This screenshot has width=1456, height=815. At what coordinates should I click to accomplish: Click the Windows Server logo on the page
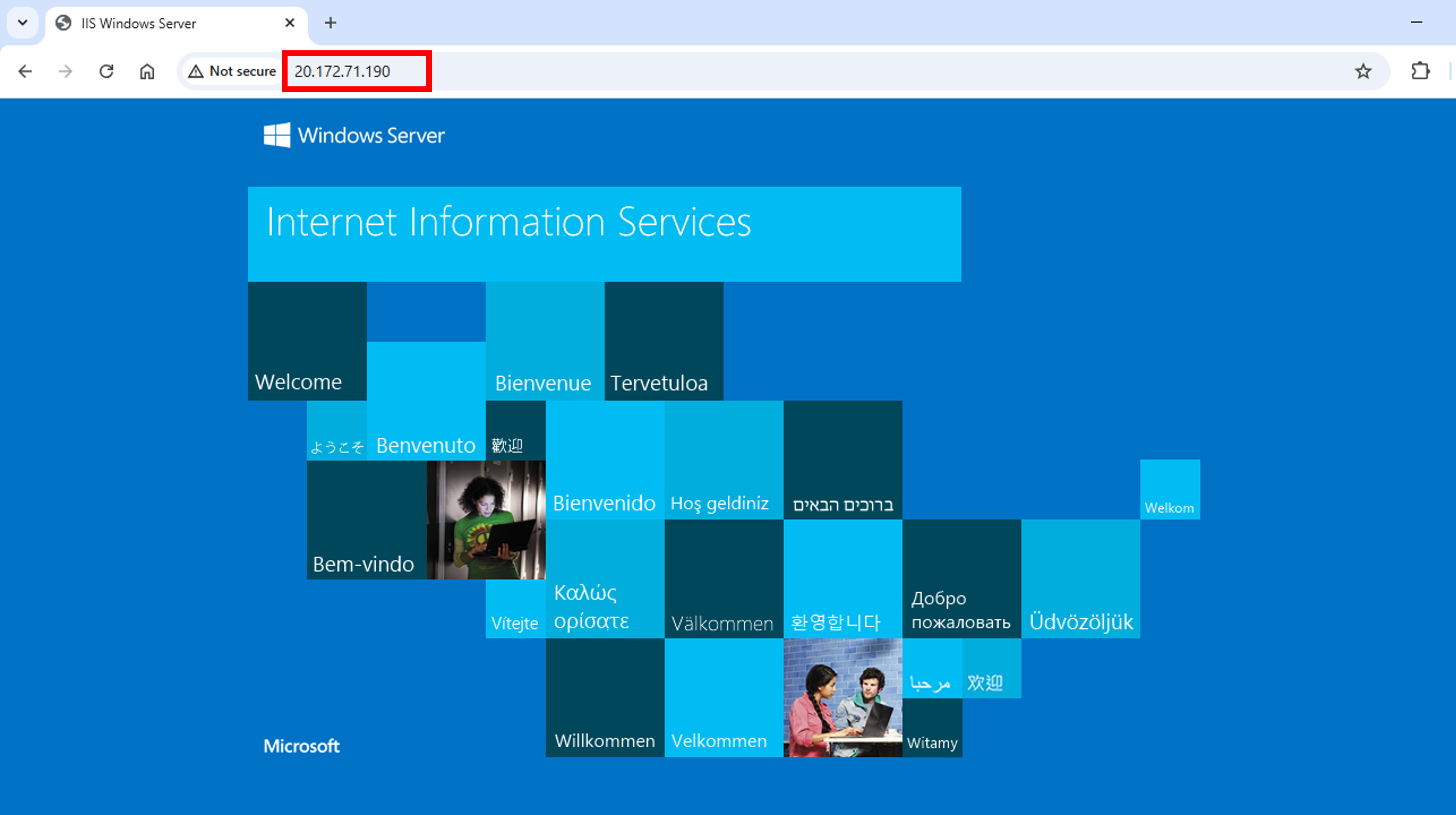pos(354,135)
